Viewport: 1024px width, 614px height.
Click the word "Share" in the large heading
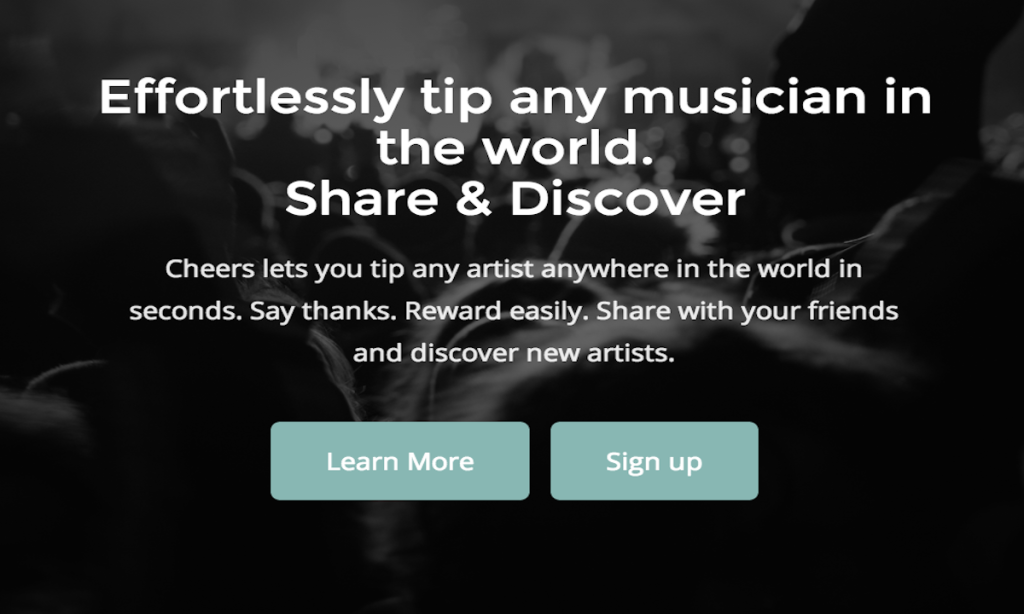[362, 199]
